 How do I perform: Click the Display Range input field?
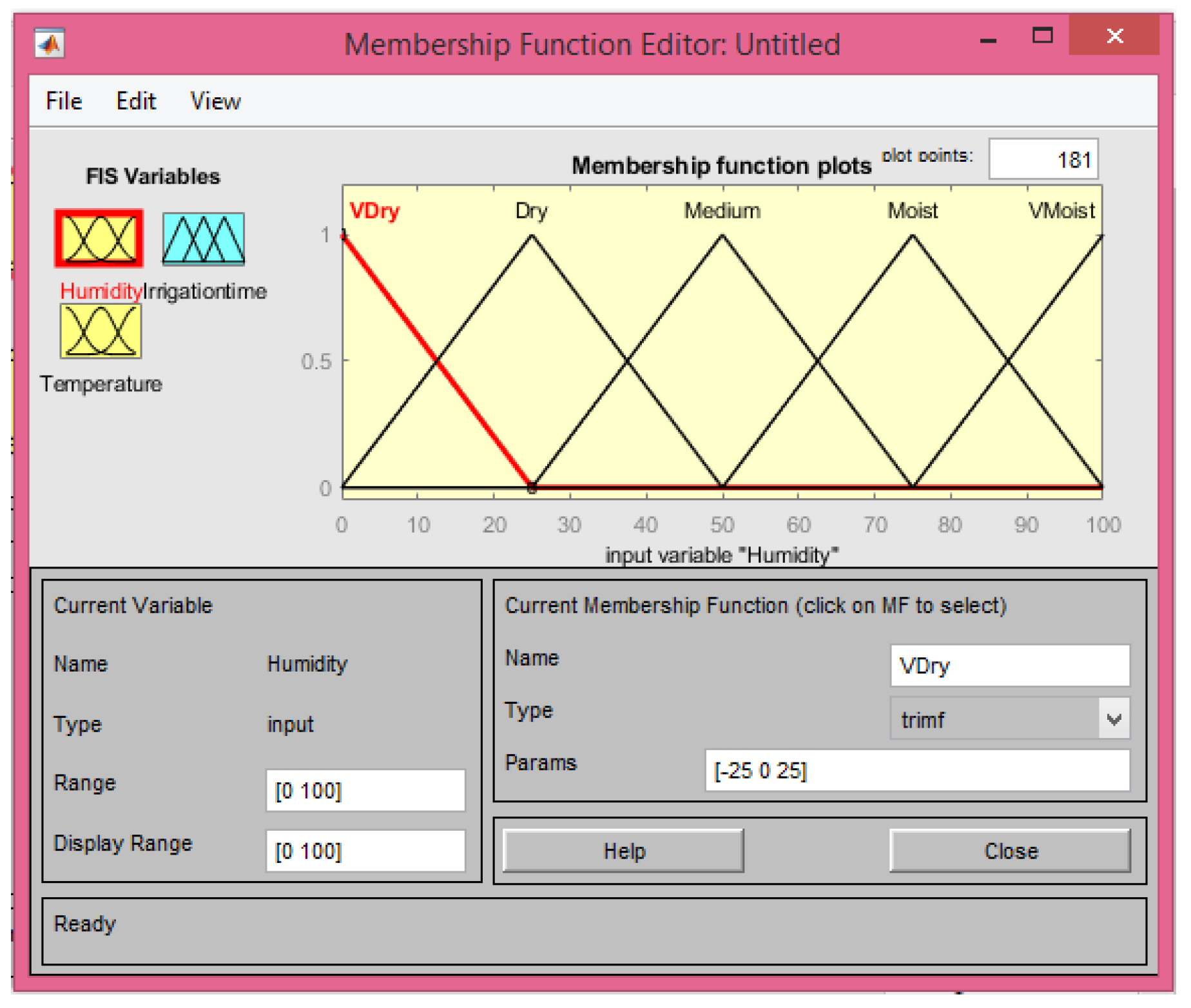(365, 851)
